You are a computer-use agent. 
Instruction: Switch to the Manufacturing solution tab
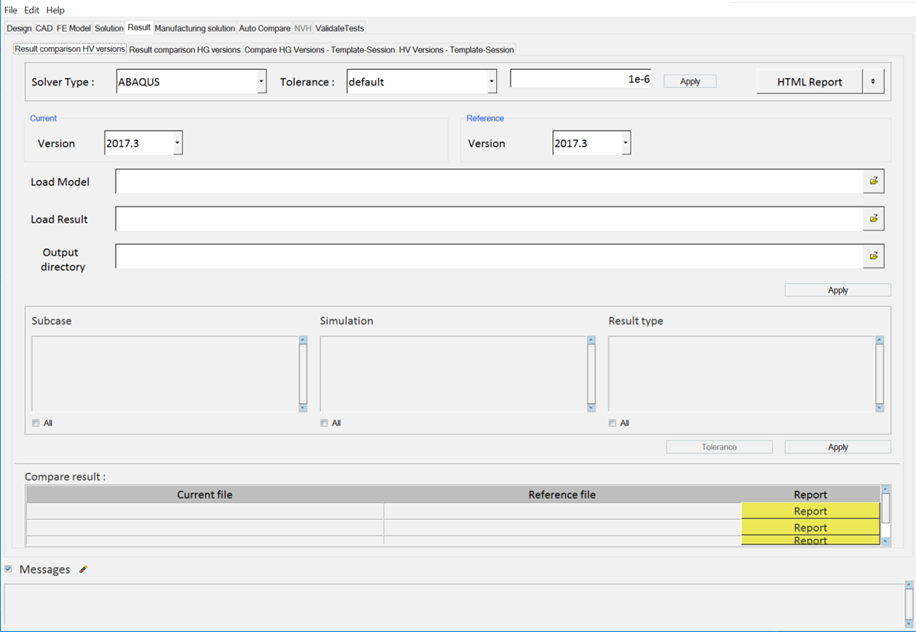[194, 28]
